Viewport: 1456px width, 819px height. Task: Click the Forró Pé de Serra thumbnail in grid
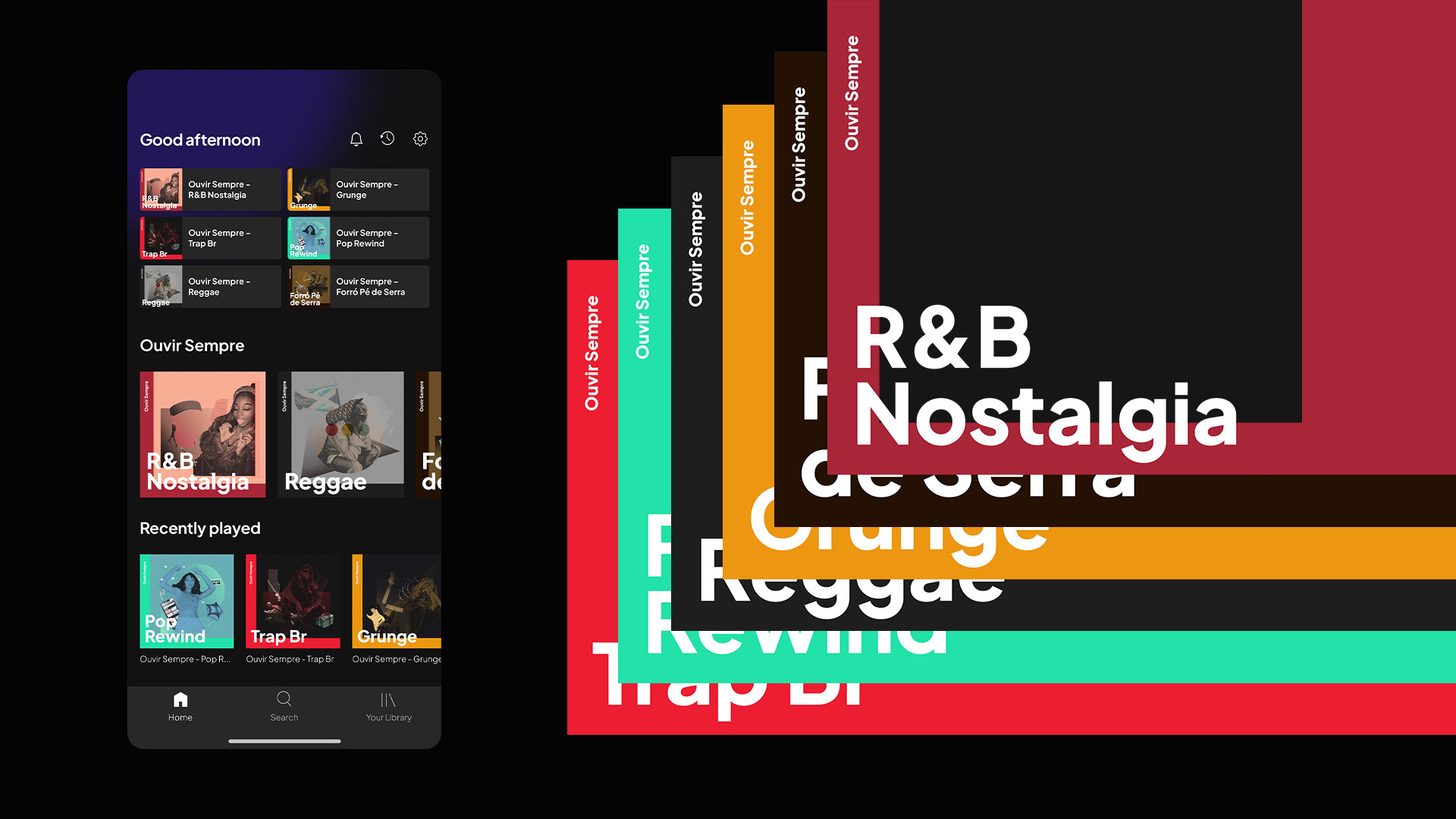click(309, 287)
